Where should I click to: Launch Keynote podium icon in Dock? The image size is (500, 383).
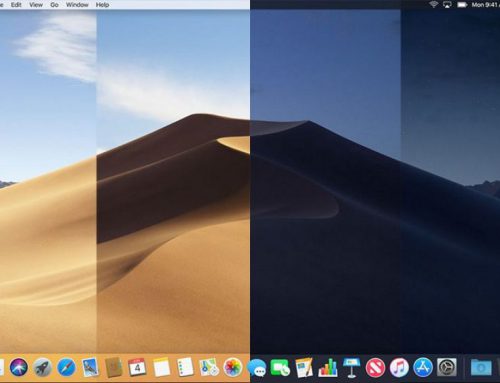coord(351,368)
